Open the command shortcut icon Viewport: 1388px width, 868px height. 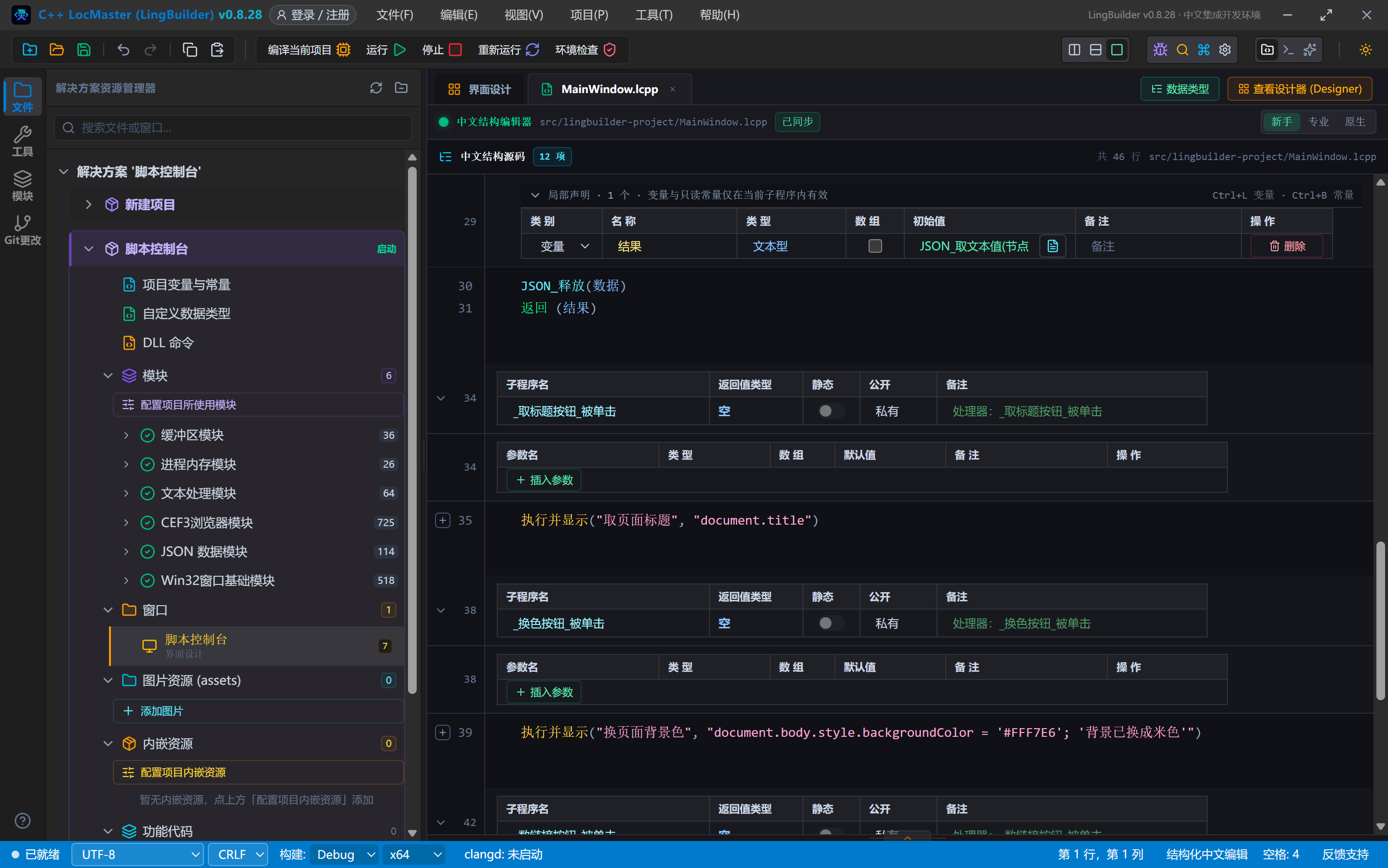1203,50
